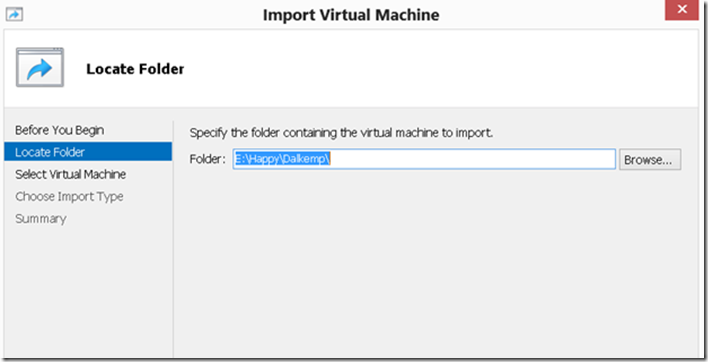Close the Import Virtual Machine dialog
This screenshot has width=708, height=362.
[682, 10]
